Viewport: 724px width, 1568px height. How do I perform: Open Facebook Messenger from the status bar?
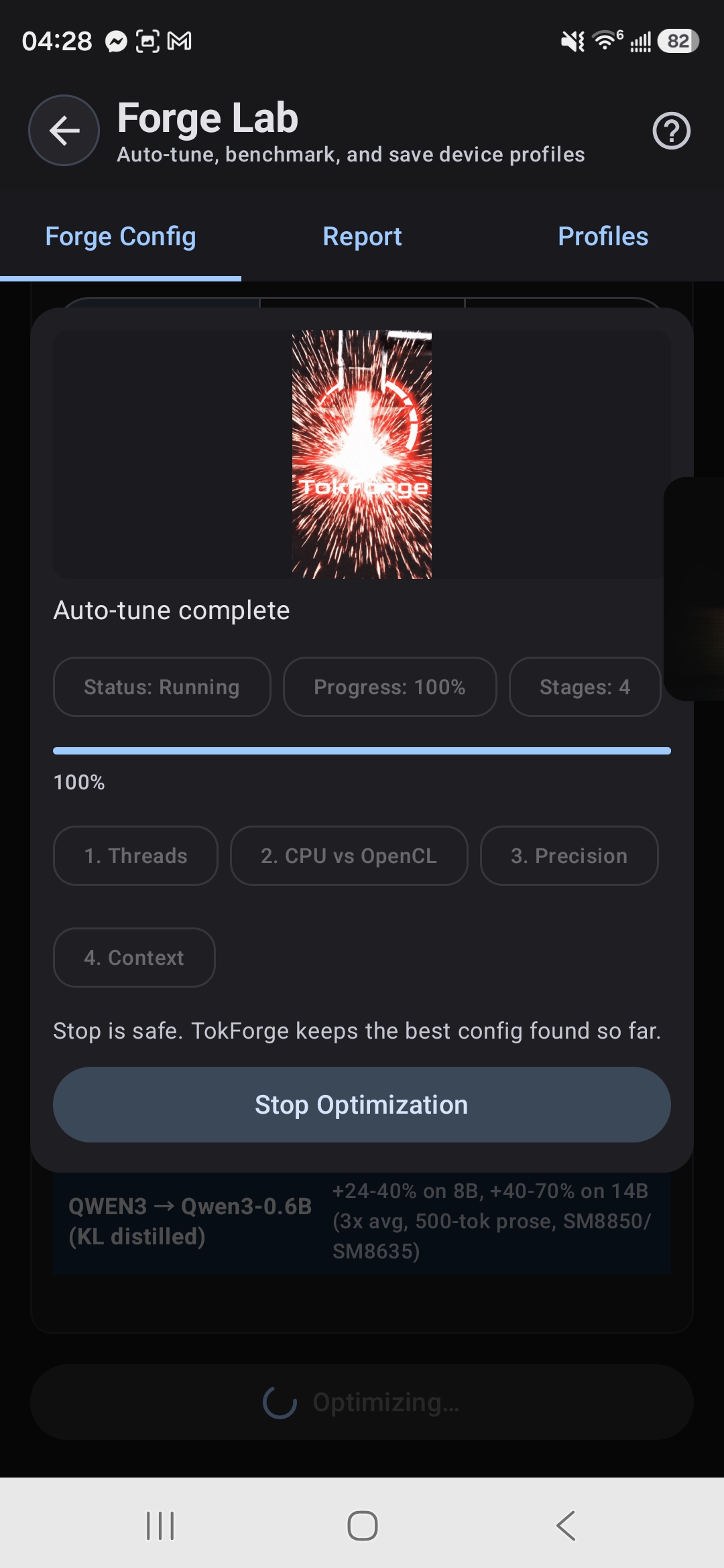coord(115,40)
